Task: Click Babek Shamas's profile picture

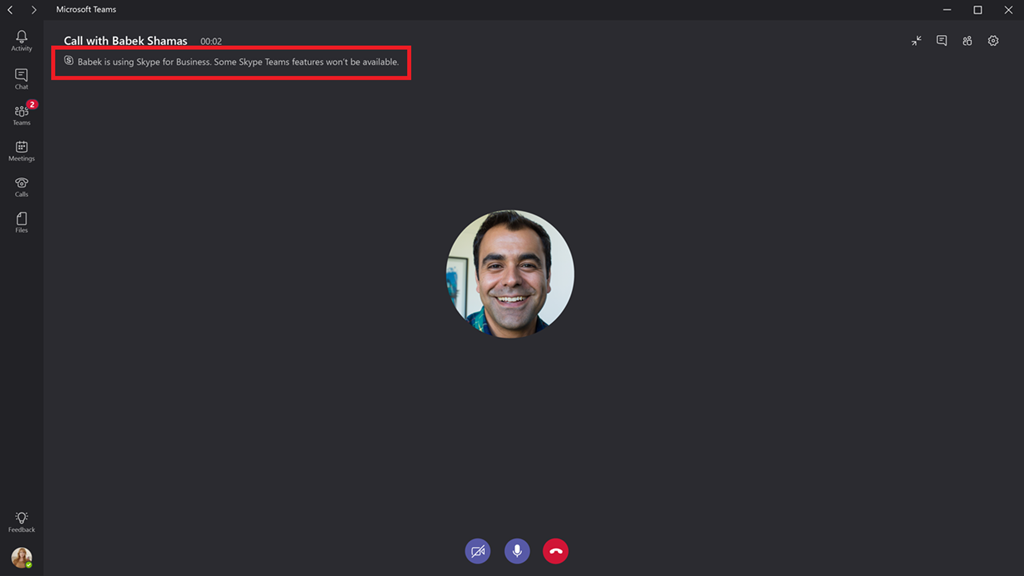Action: pyautogui.click(x=510, y=274)
